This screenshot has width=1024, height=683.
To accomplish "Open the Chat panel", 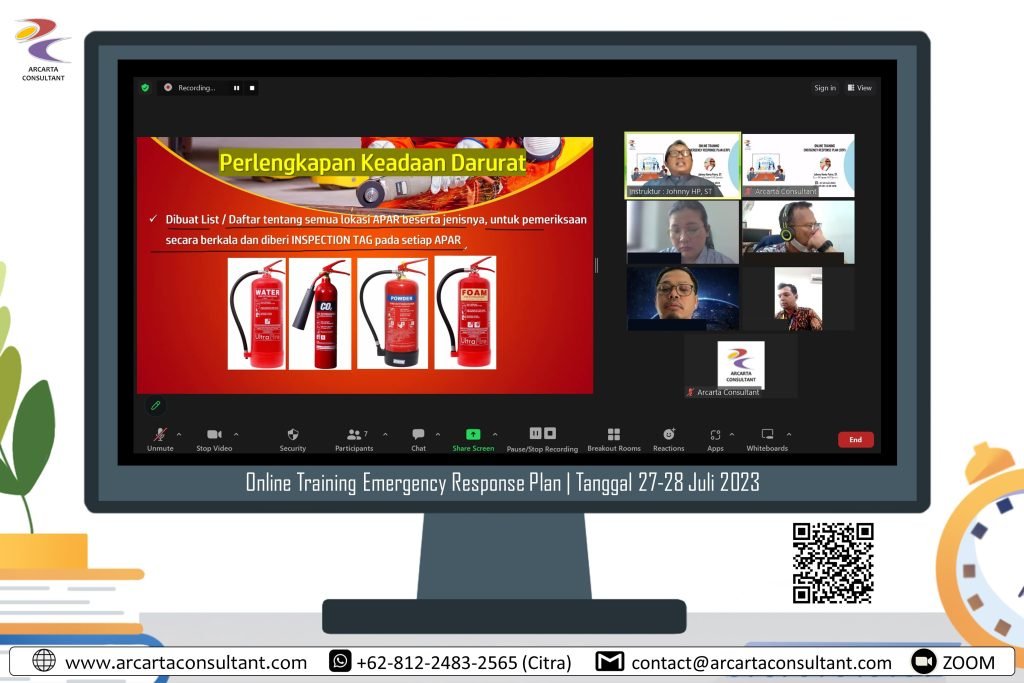I will click(x=418, y=435).
